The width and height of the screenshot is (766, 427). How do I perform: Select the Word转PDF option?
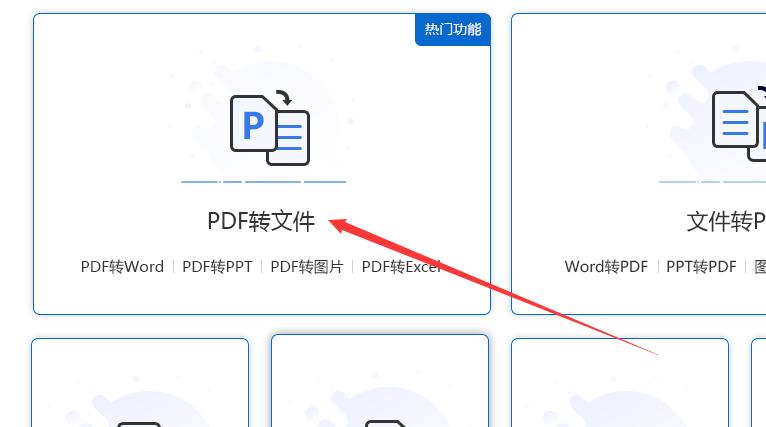tap(606, 267)
